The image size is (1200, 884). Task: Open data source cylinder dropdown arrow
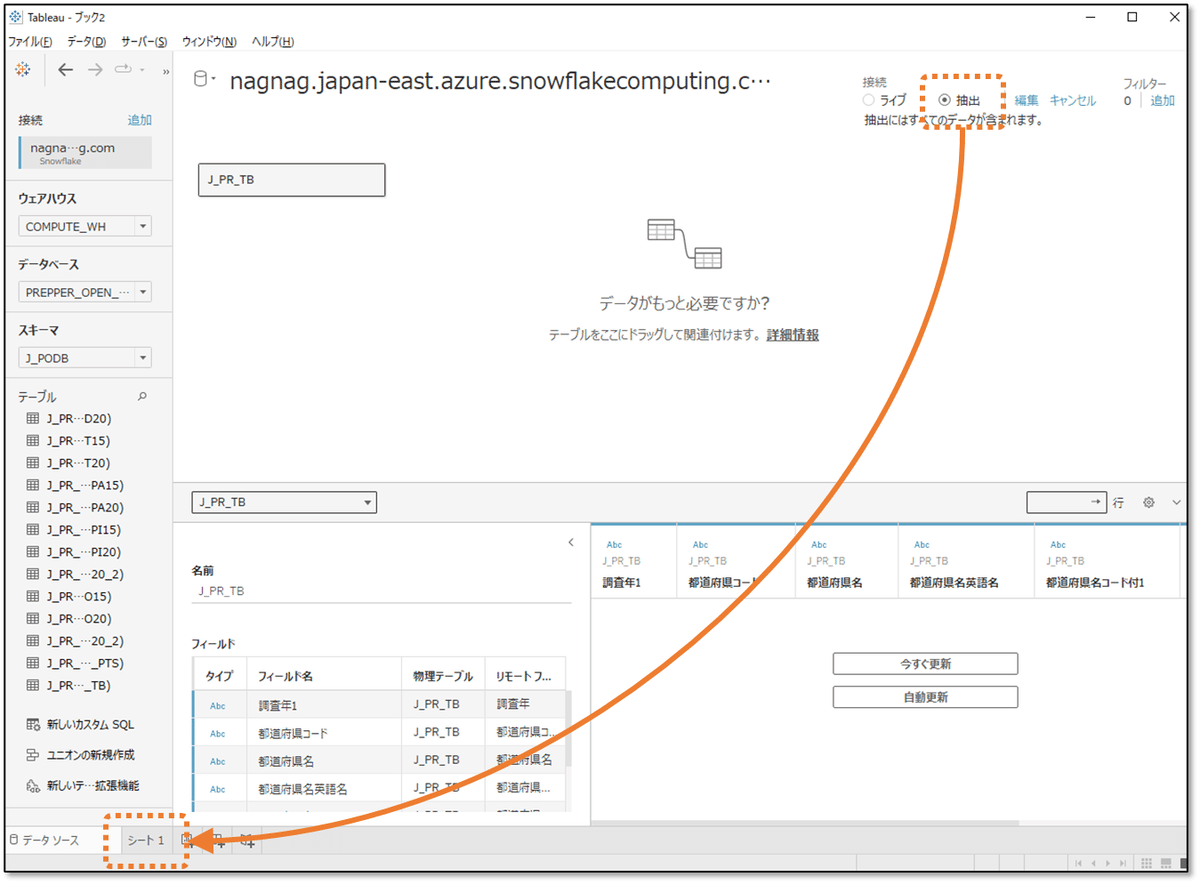(x=212, y=79)
